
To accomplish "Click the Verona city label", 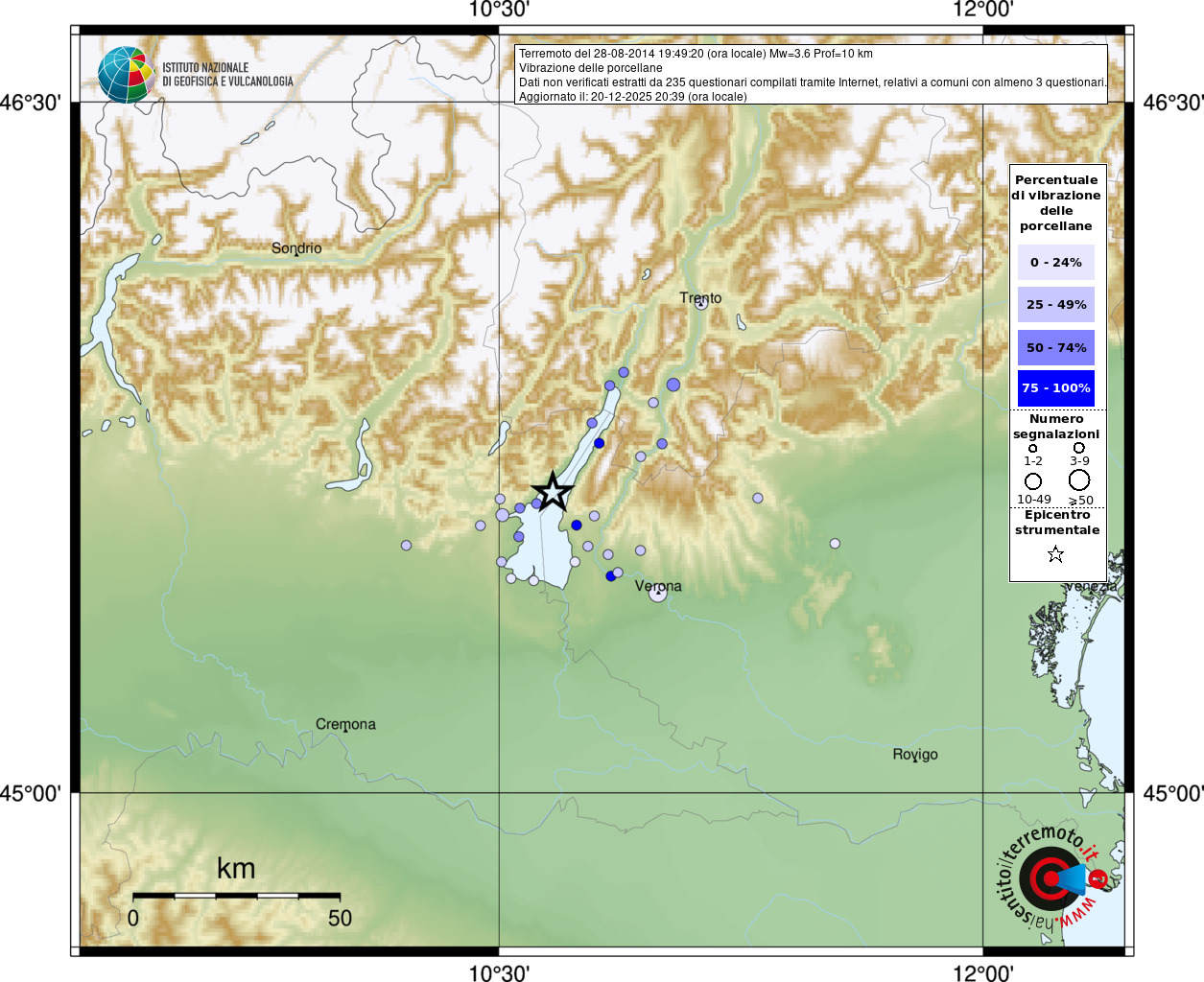I will click(658, 586).
